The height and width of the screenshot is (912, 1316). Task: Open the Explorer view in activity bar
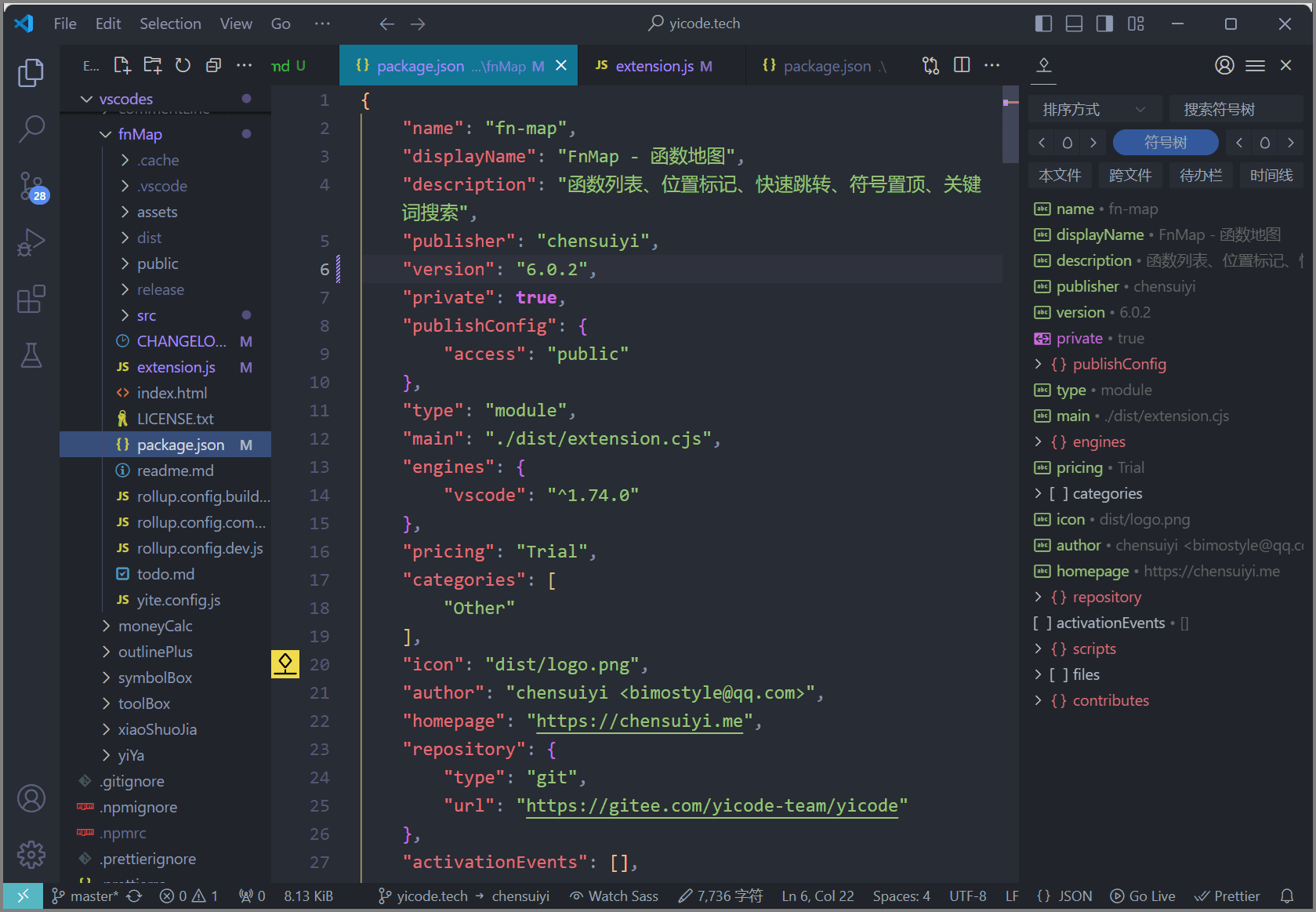pos(31,73)
